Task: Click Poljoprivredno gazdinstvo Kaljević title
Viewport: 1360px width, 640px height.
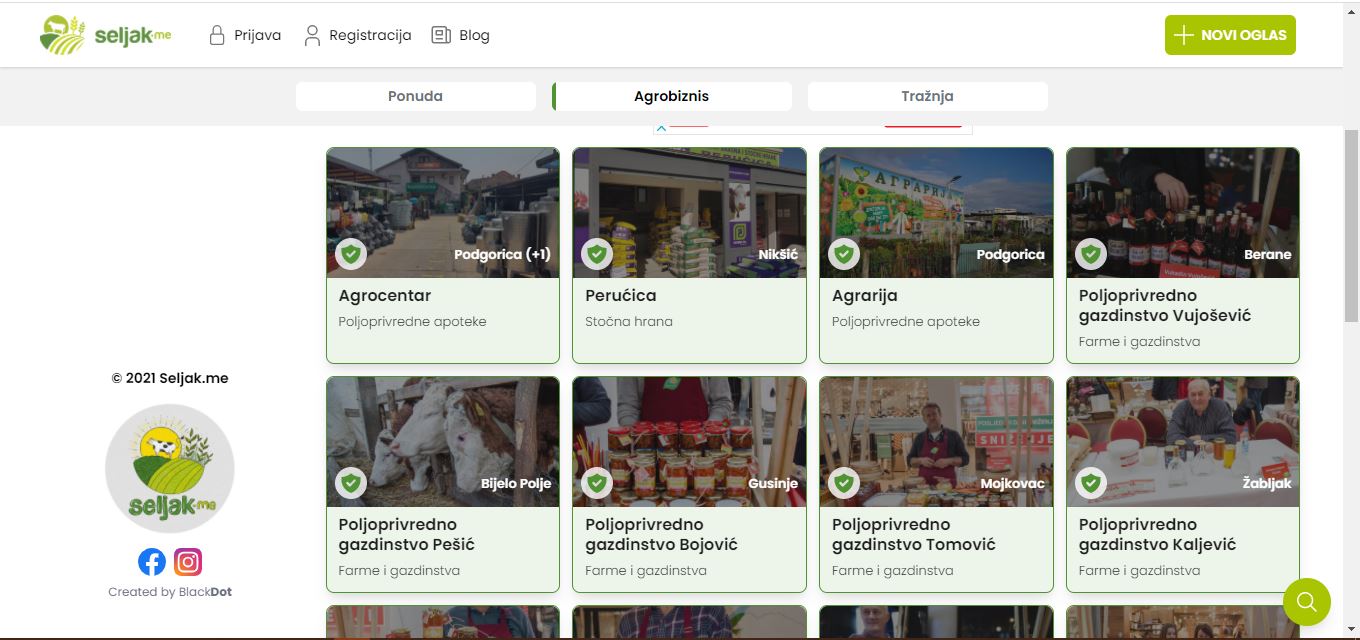Action: [x=1158, y=535]
